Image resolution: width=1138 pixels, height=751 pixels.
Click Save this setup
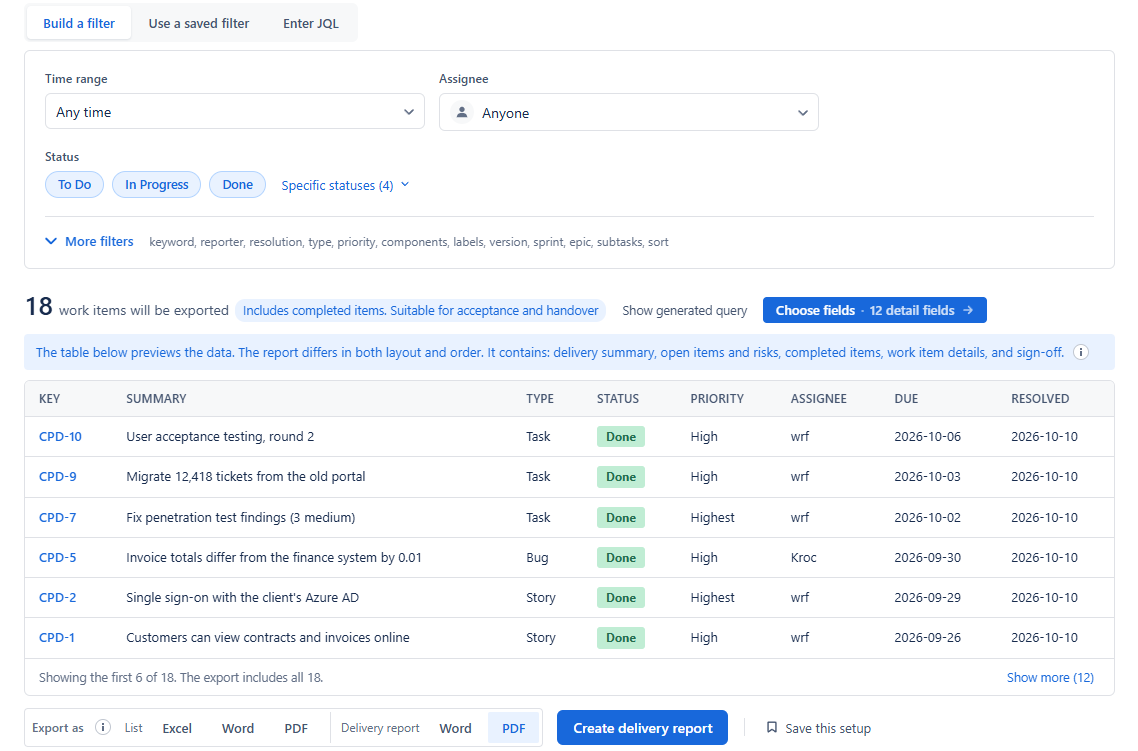click(819, 728)
